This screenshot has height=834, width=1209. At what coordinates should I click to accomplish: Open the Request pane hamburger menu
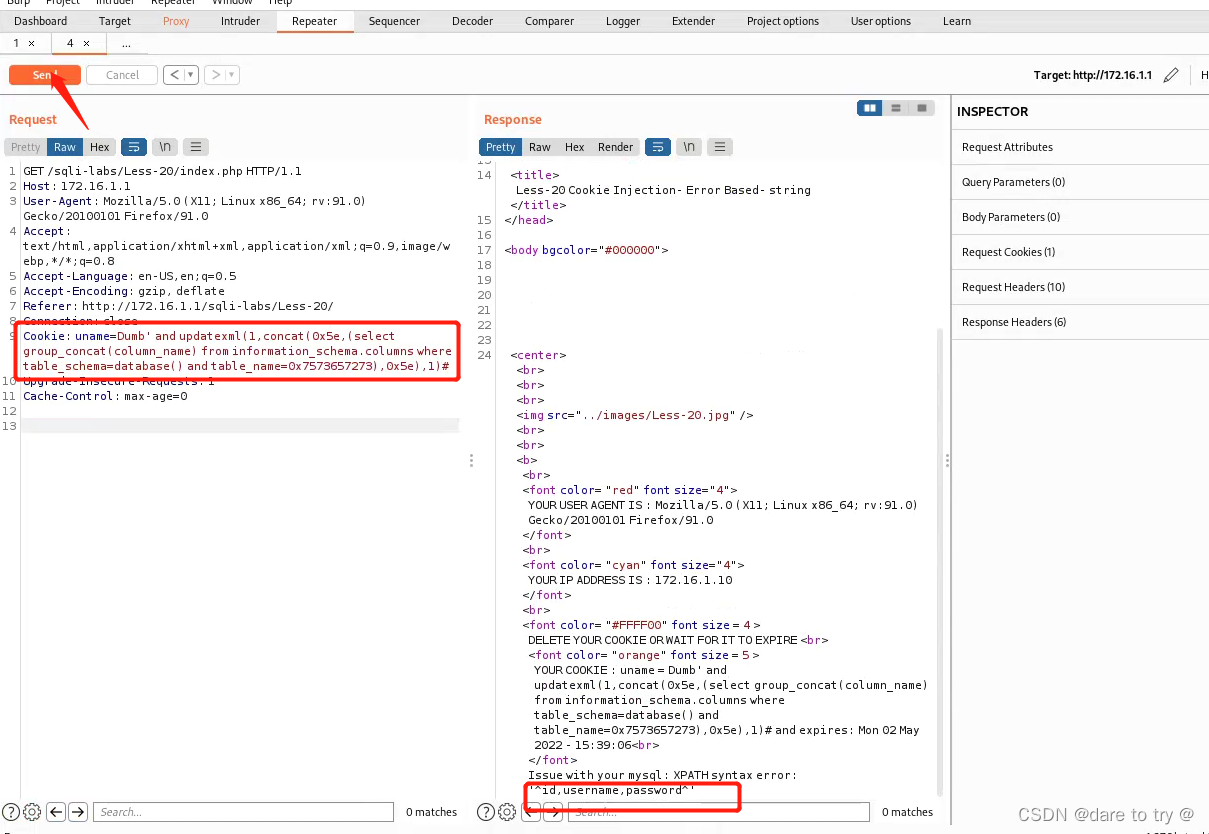tap(196, 147)
